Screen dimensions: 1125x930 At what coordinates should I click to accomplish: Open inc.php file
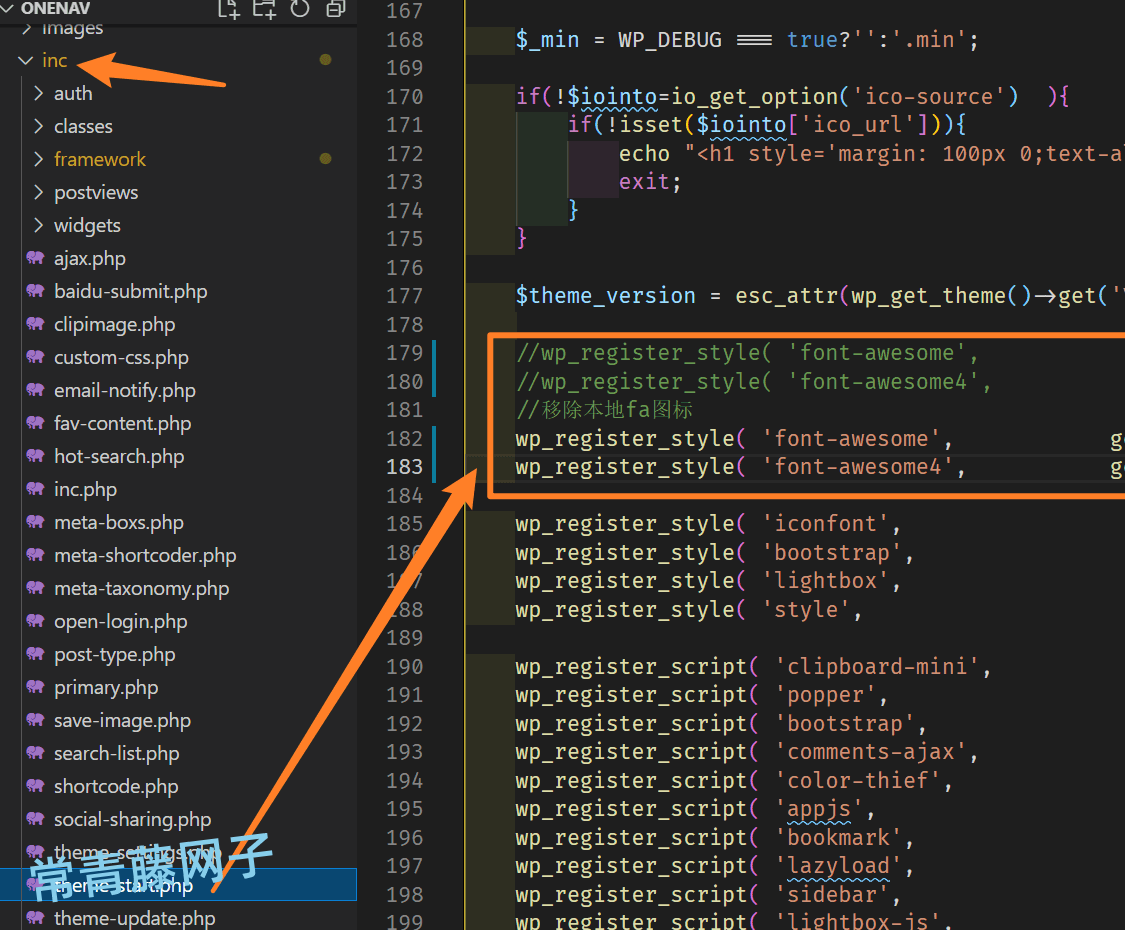click(85, 489)
